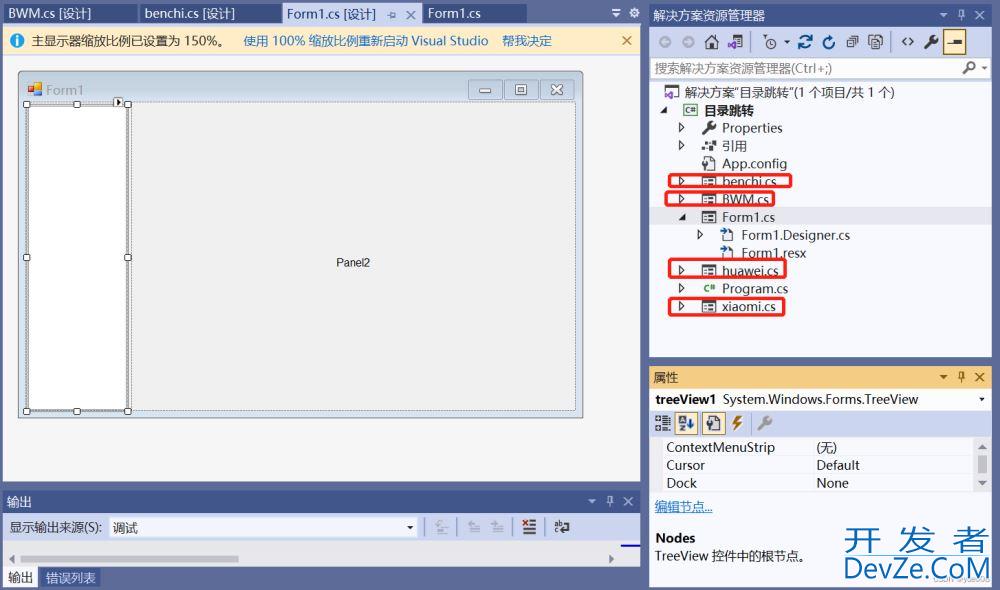This screenshot has height=590, width=1000.
Task: Click the Output panel horizontal scrollbar thumb
Action: [129, 559]
